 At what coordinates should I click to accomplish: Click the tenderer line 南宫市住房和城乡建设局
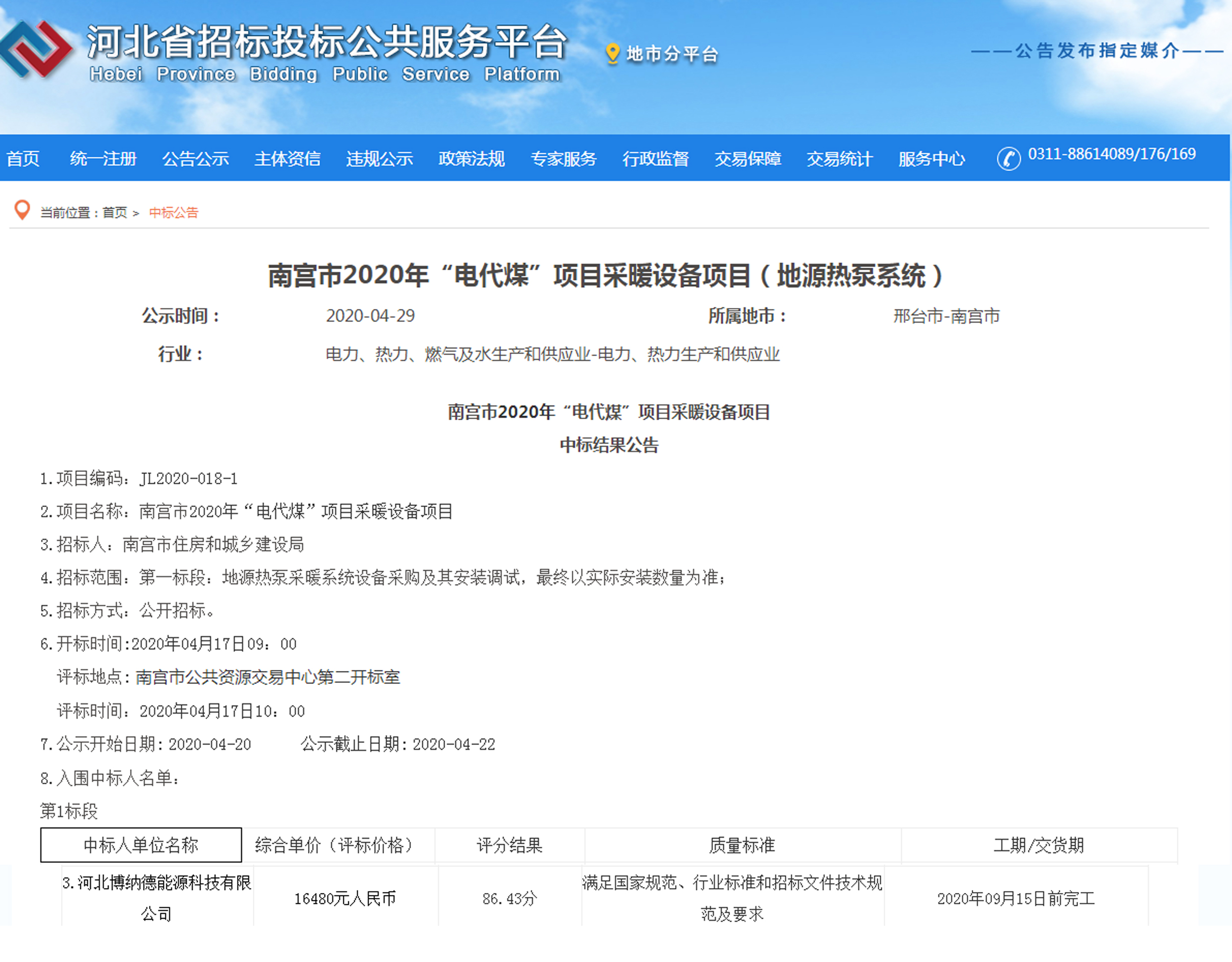click(x=172, y=545)
